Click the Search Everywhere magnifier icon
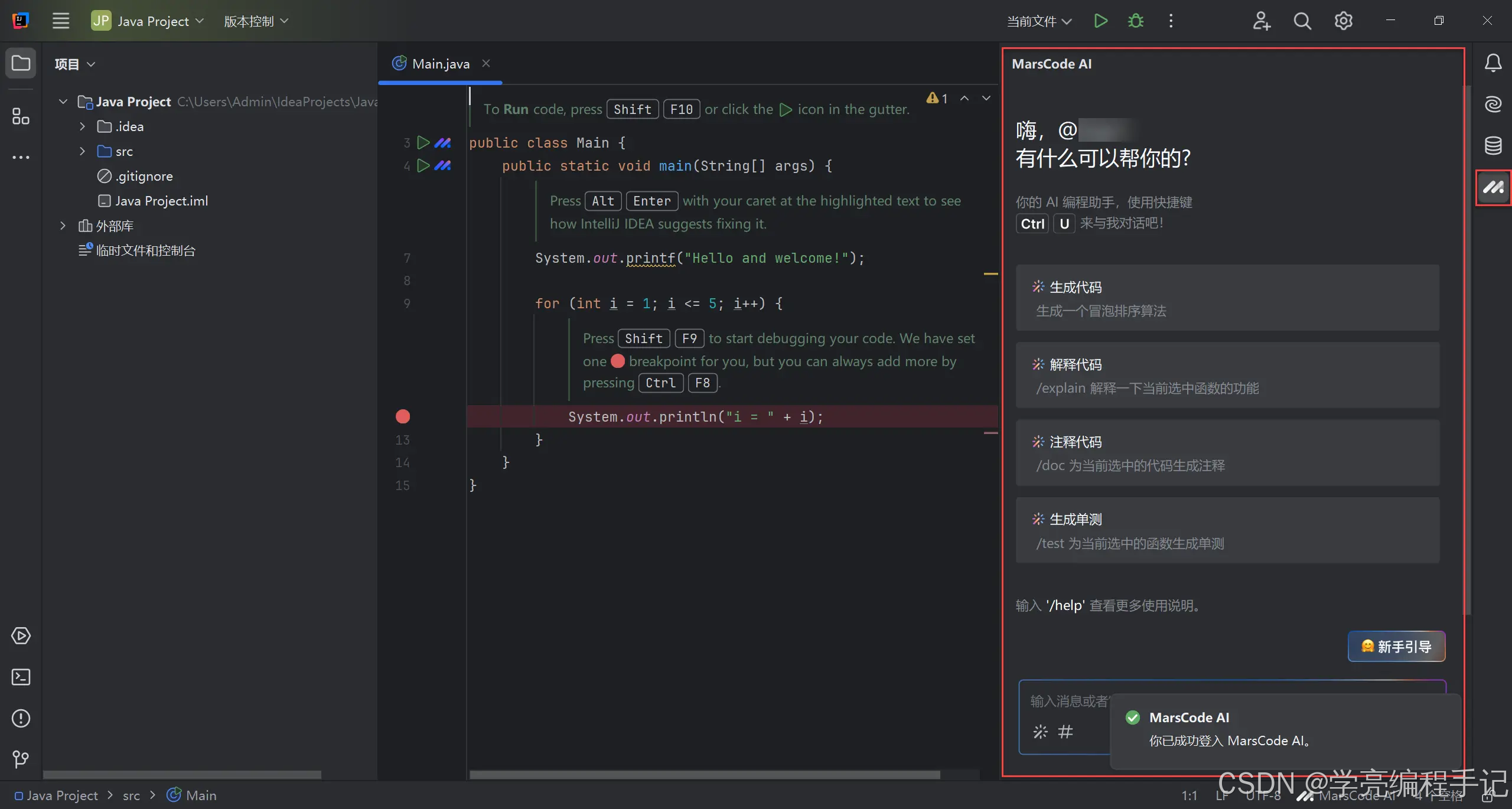Viewport: 1512px width, 809px height. 1302,21
